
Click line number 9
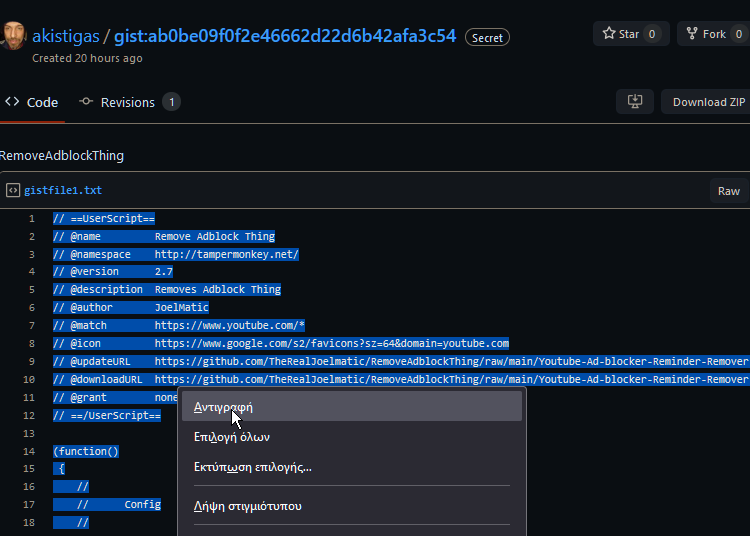32,361
